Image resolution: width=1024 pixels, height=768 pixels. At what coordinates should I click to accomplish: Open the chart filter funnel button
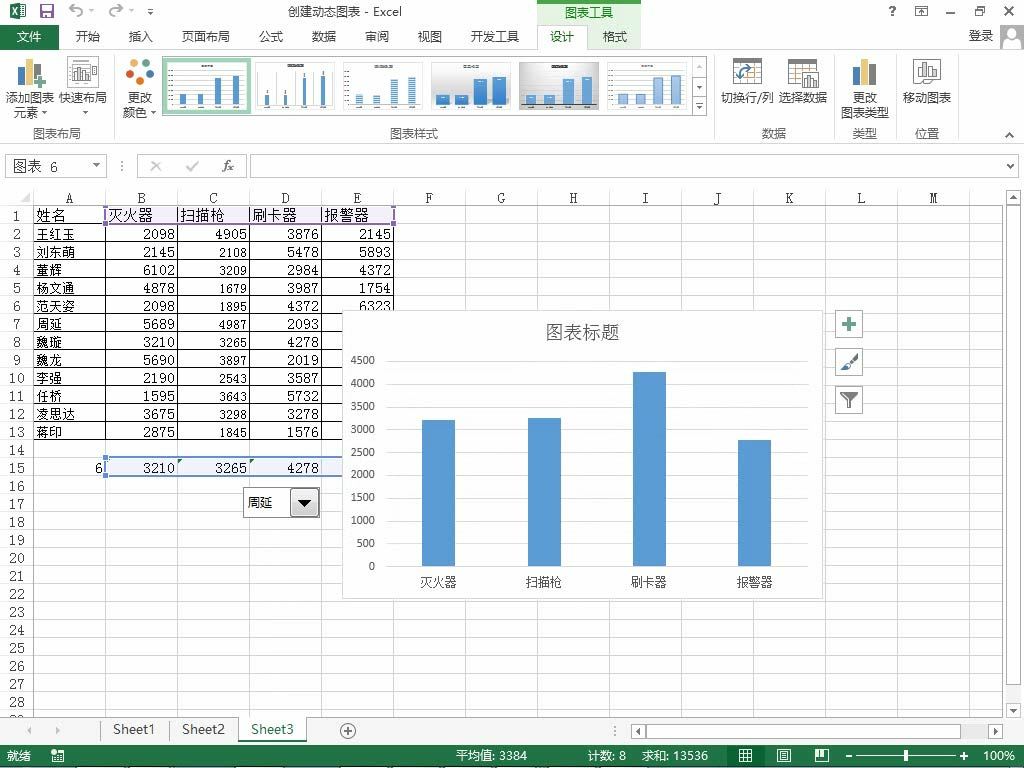click(848, 400)
